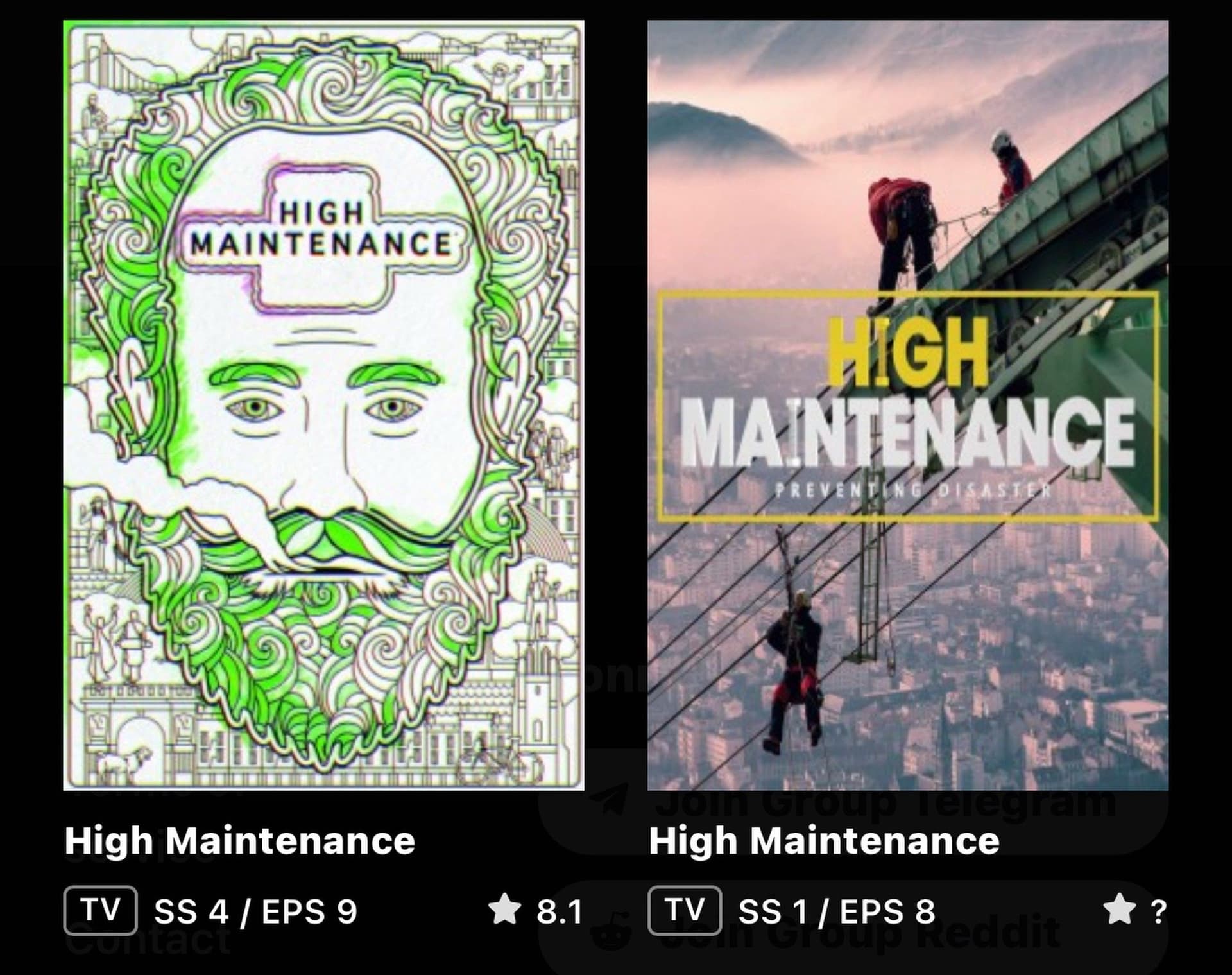Open High Maintenance title under Preventing Disaster poster
This screenshot has width=1232, height=975.
pyautogui.click(x=824, y=840)
